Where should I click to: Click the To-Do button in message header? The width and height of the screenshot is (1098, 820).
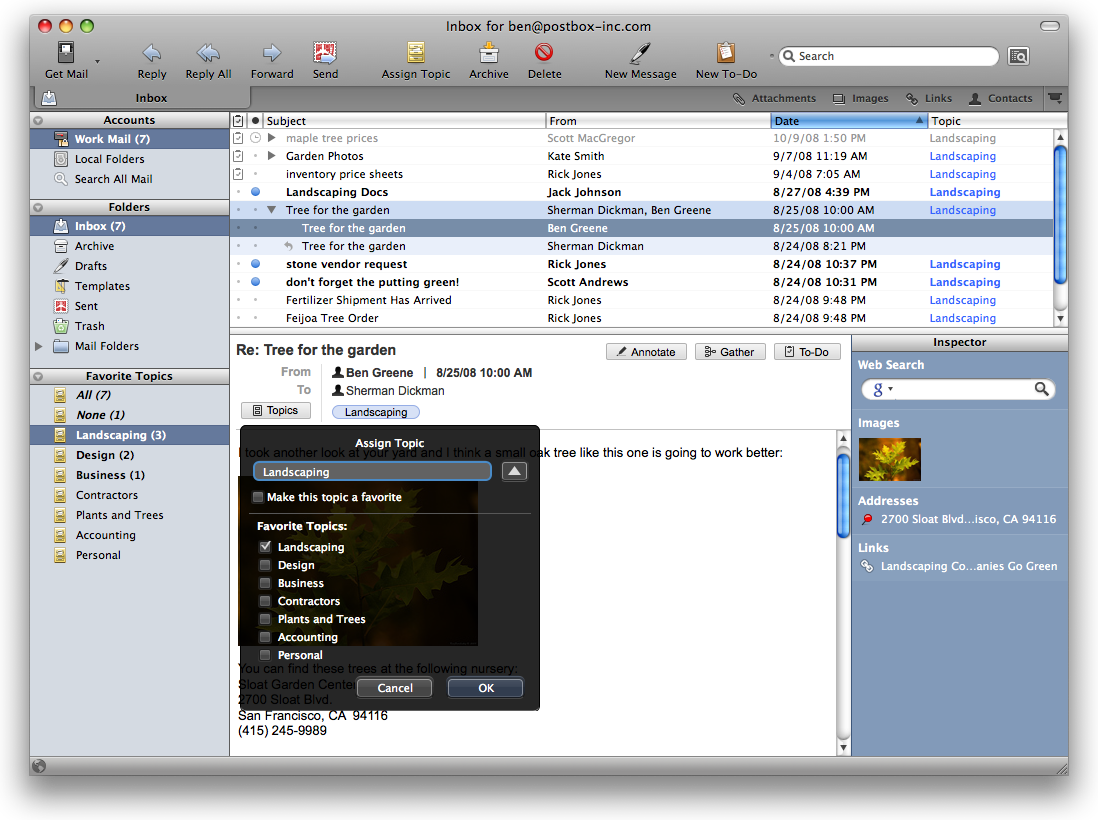(807, 352)
